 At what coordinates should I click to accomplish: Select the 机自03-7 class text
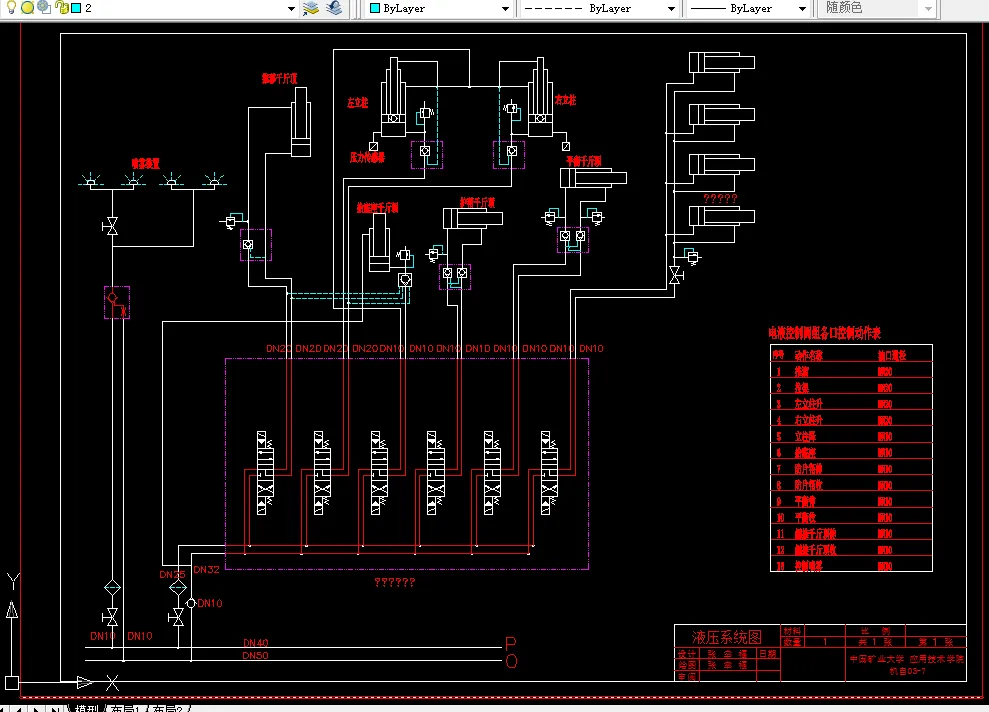908,671
